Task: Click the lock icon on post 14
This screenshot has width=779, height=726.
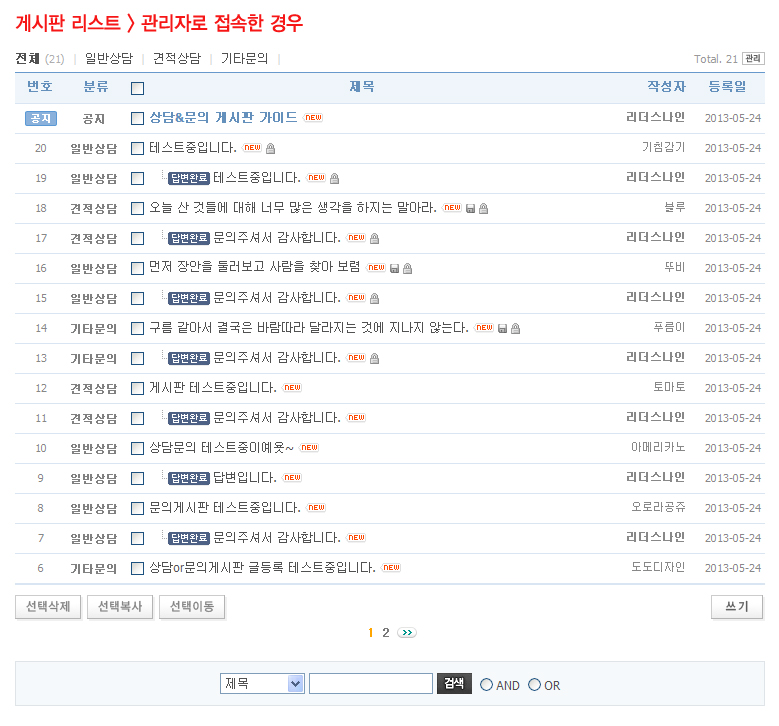Action: coord(515,328)
